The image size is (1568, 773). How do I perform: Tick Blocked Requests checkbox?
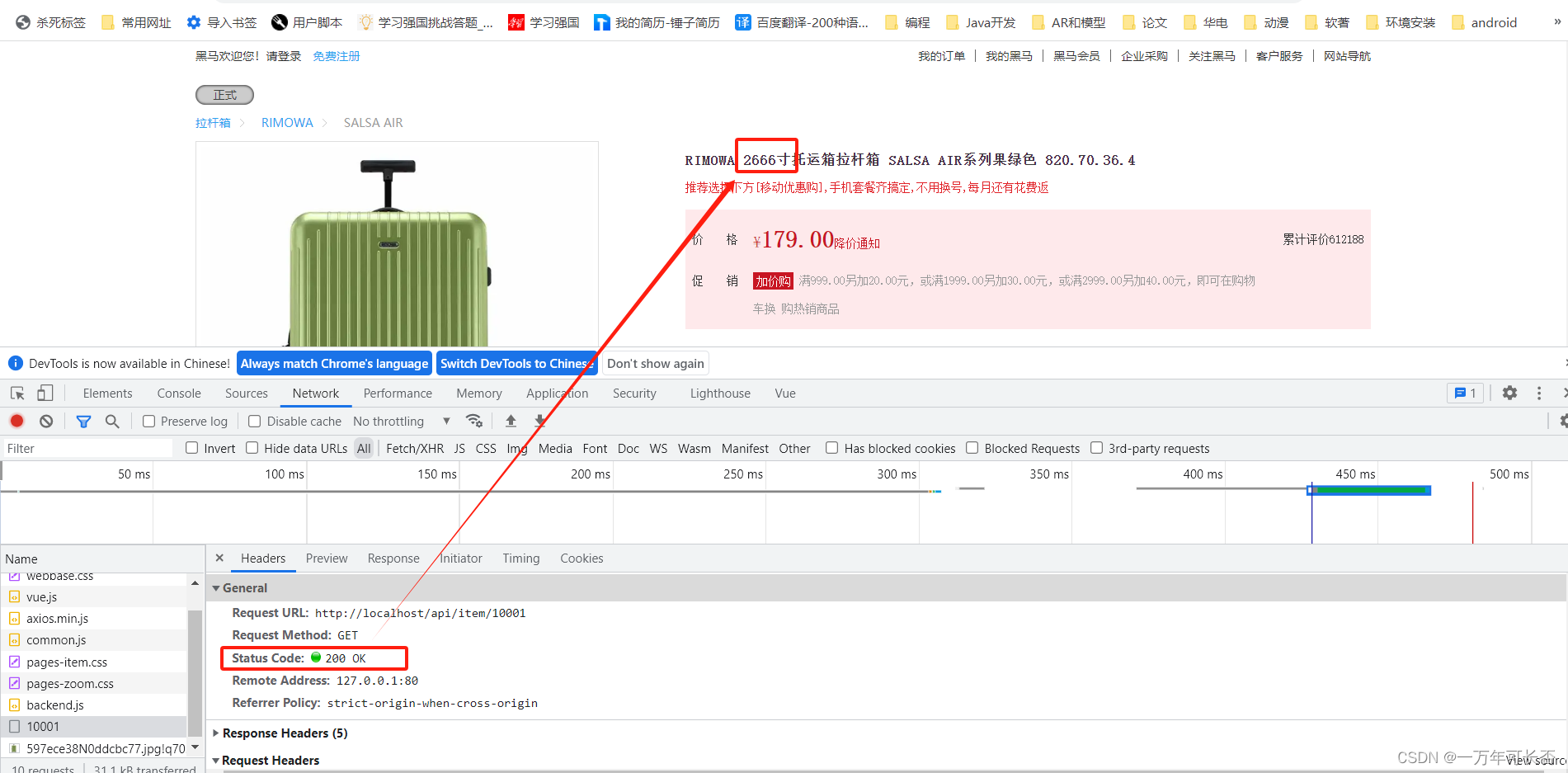tap(972, 448)
